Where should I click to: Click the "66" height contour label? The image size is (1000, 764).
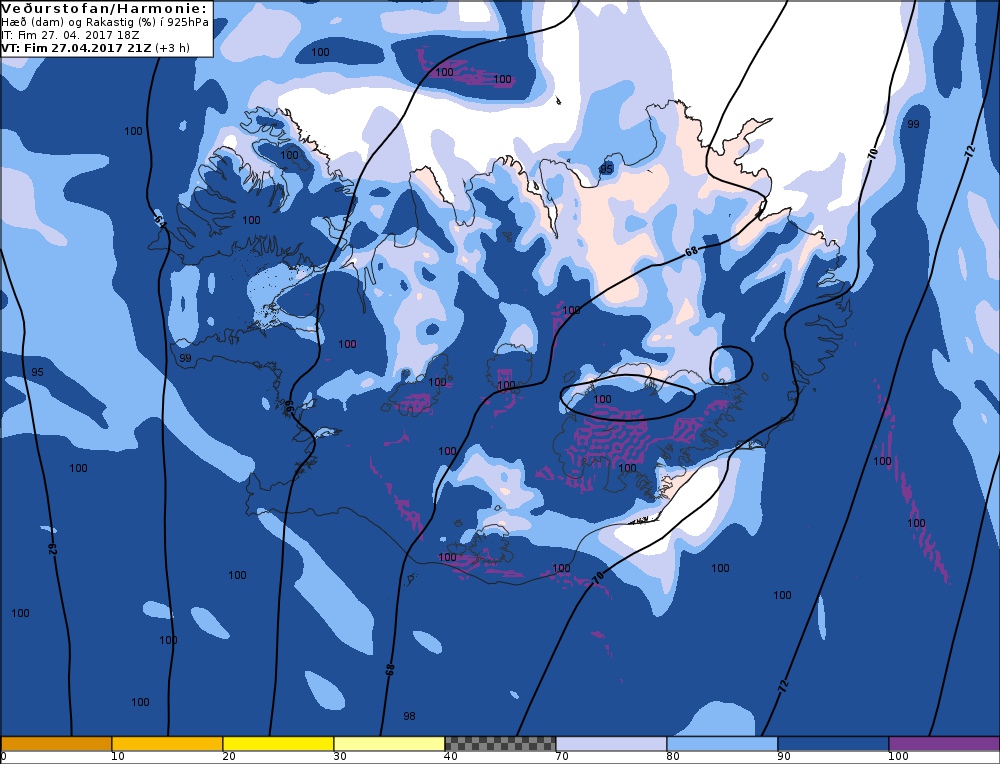click(x=288, y=408)
